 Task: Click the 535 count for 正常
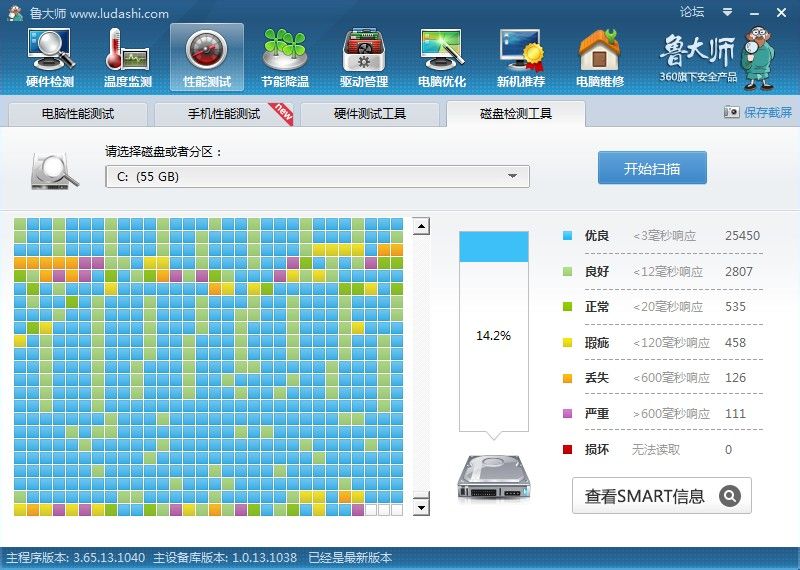click(x=735, y=307)
